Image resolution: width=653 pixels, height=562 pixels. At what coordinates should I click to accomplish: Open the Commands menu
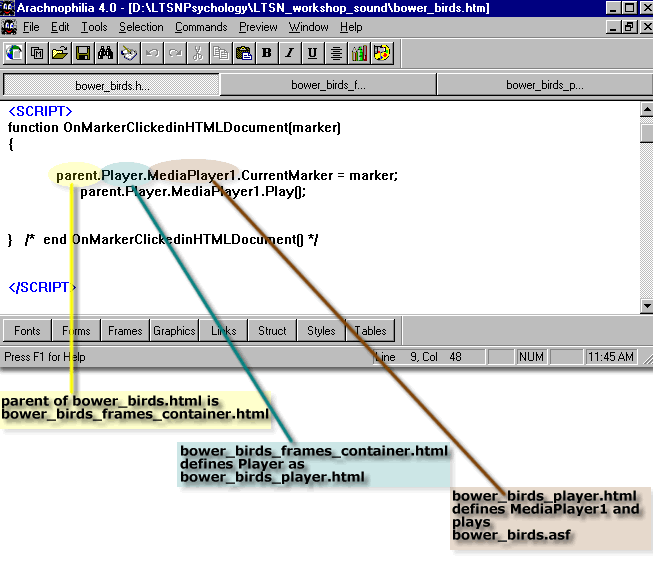201,27
